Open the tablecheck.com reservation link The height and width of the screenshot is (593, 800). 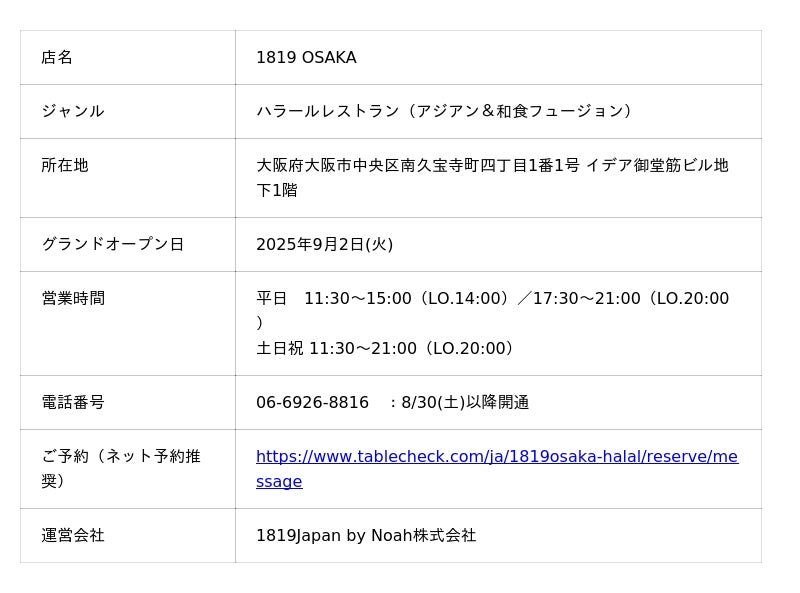tap(496, 457)
